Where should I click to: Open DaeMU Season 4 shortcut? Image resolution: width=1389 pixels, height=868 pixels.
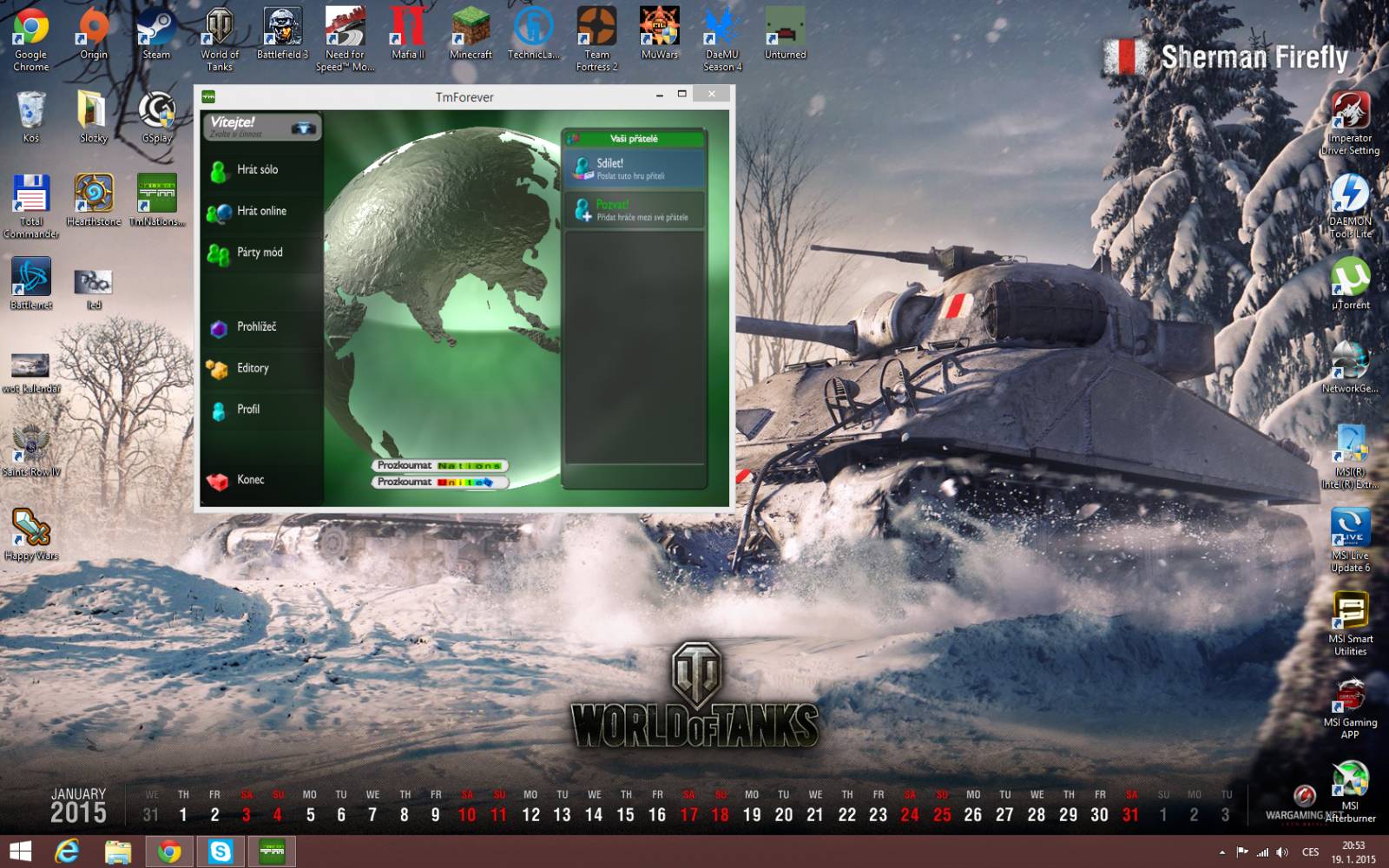point(722,40)
